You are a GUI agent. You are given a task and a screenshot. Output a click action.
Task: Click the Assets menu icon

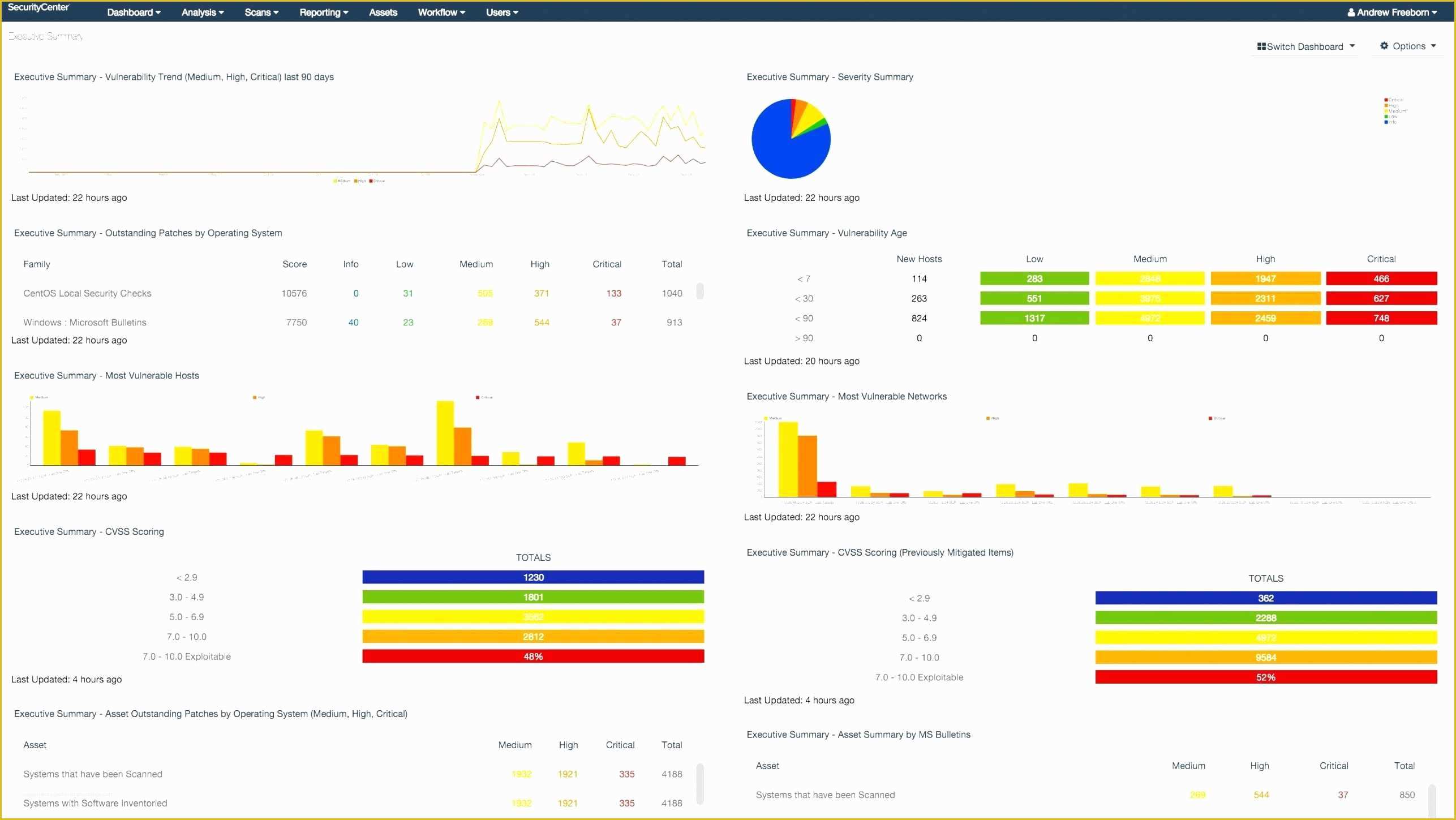[x=382, y=12]
